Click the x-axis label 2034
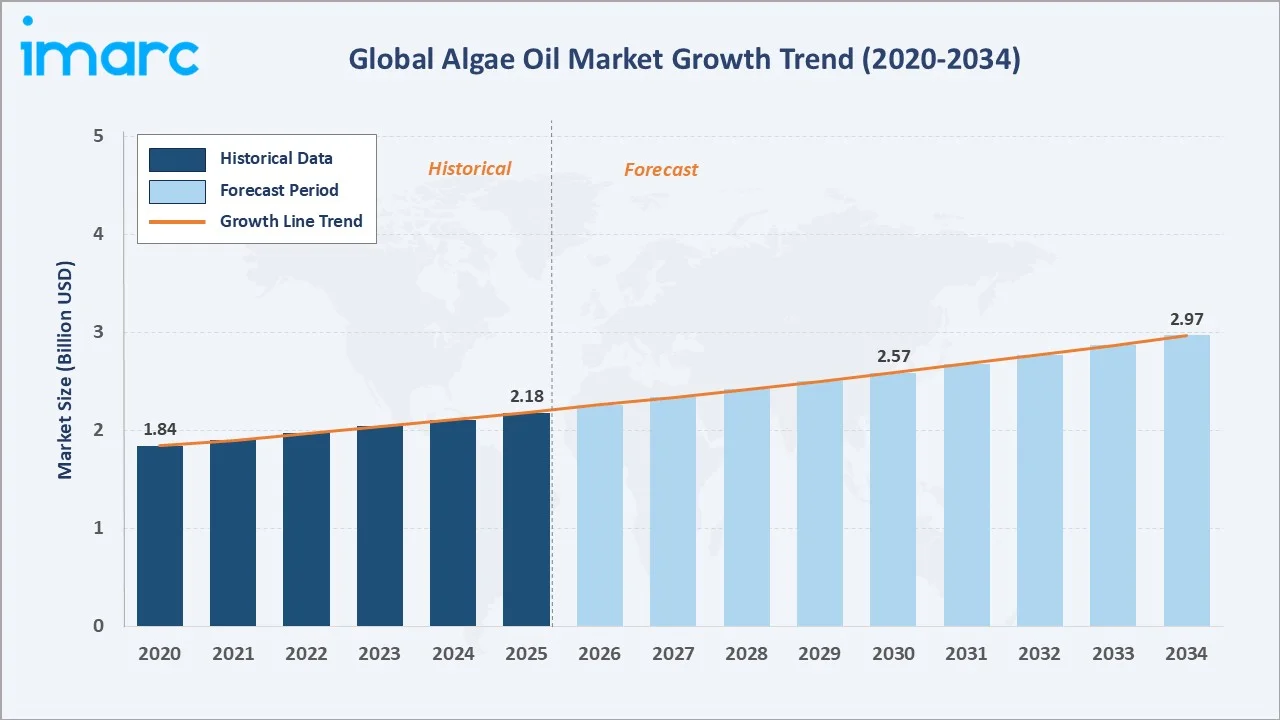The image size is (1280, 720). [1187, 654]
